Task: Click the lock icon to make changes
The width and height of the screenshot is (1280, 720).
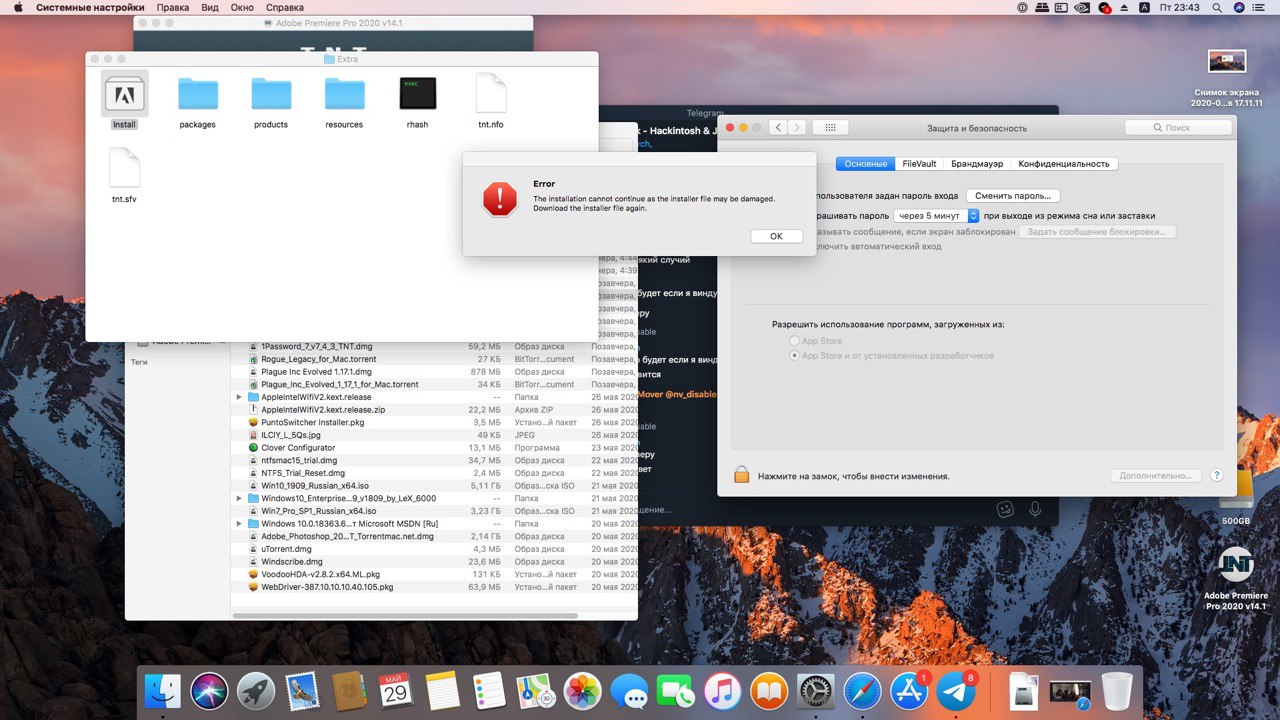Action: (x=741, y=475)
